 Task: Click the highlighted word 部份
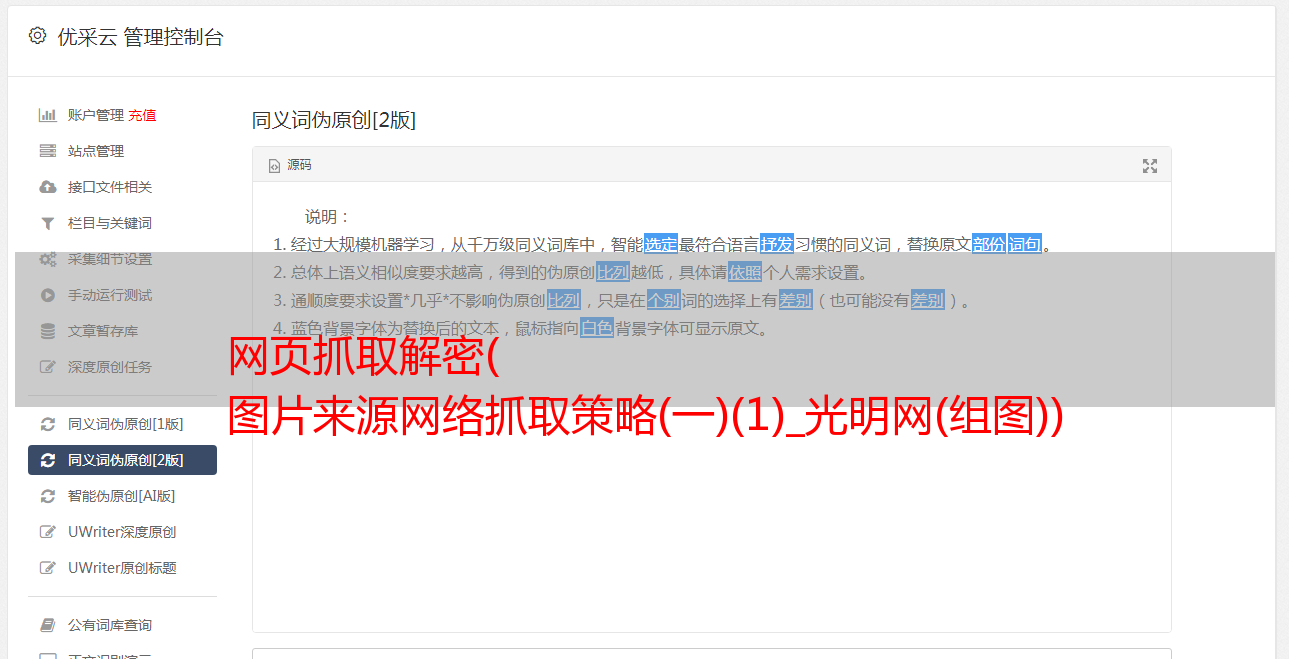pos(989,244)
